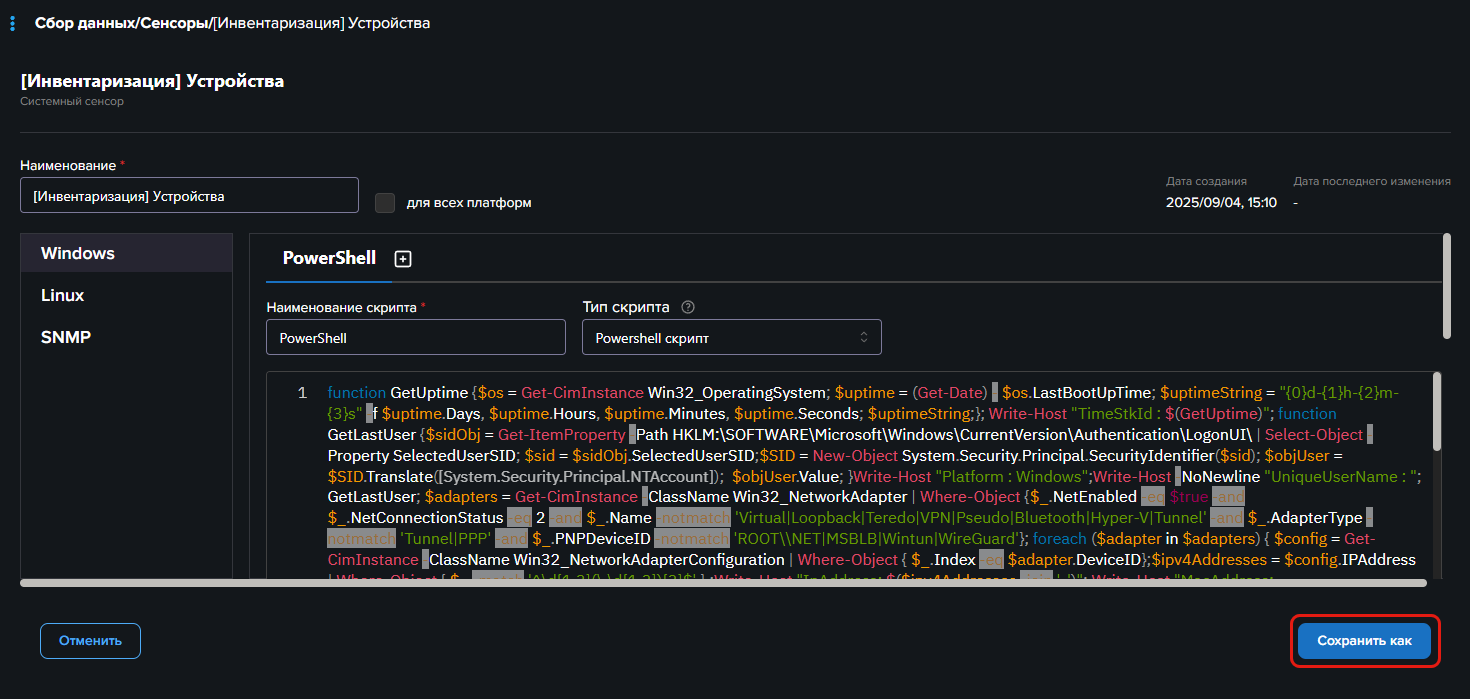Click the outer panel vertical scrollbar
The image size is (1470, 699).
(x=1447, y=286)
